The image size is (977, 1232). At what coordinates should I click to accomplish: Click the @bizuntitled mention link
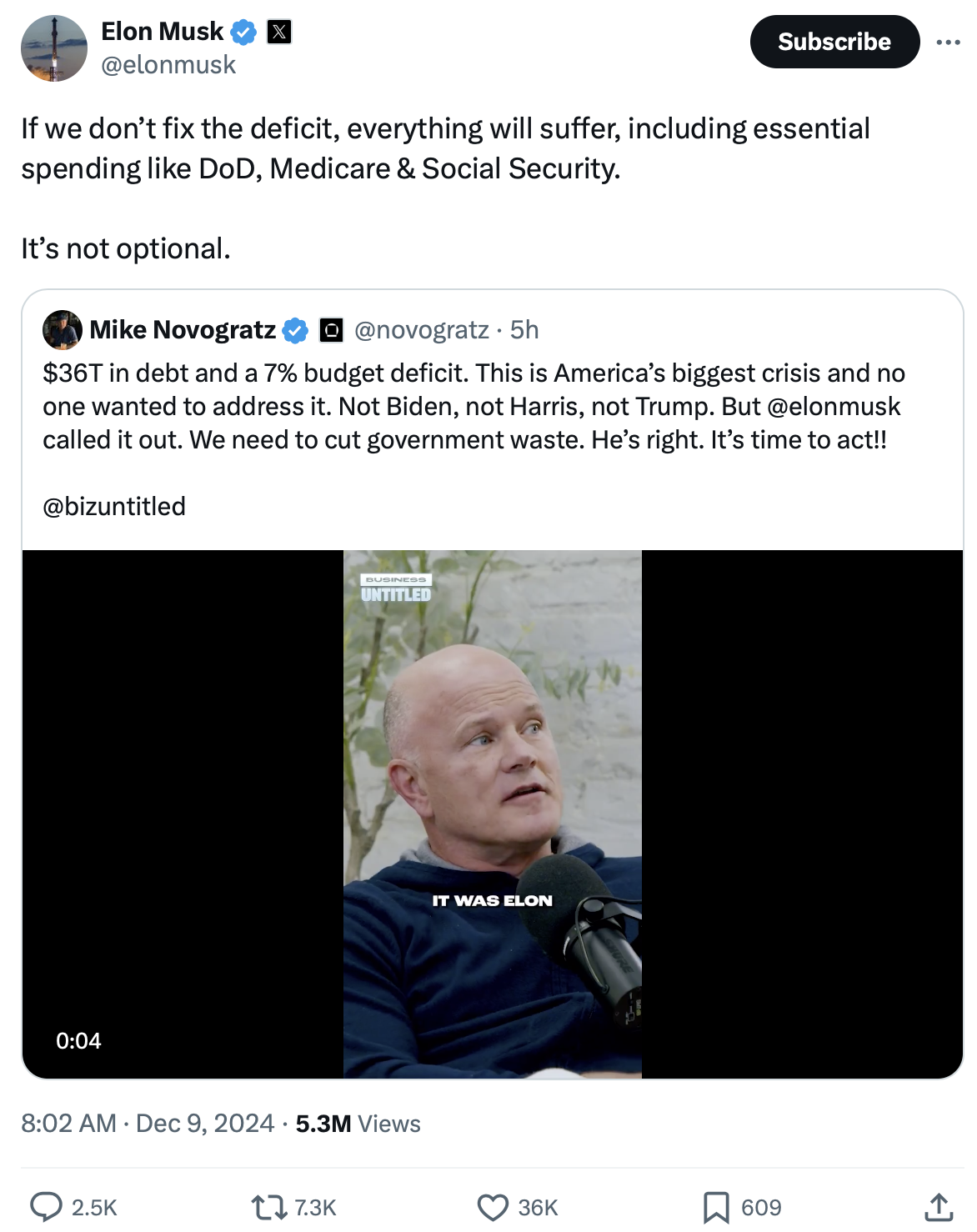point(114,506)
